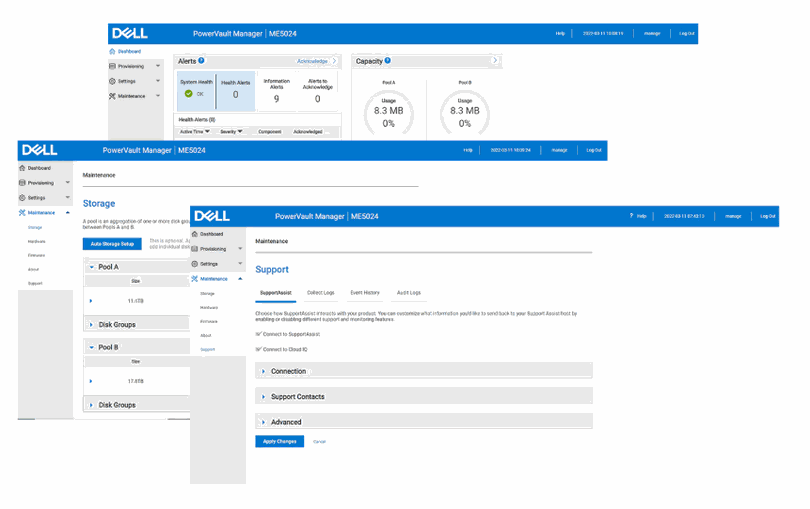Click Settings gear icon in Support window sidebar
Screen dimensions: 810x509
(x=195, y=264)
